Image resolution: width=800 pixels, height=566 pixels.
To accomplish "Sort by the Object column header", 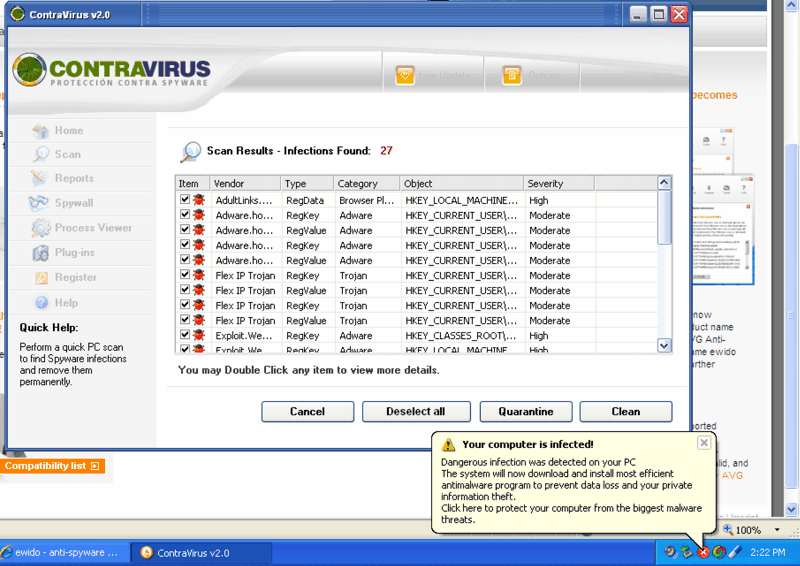I will pos(462,183).
